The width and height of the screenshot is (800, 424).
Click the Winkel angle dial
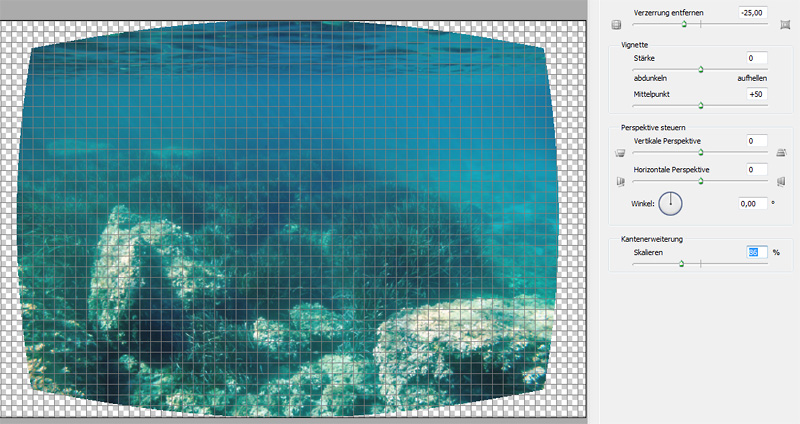670,204
